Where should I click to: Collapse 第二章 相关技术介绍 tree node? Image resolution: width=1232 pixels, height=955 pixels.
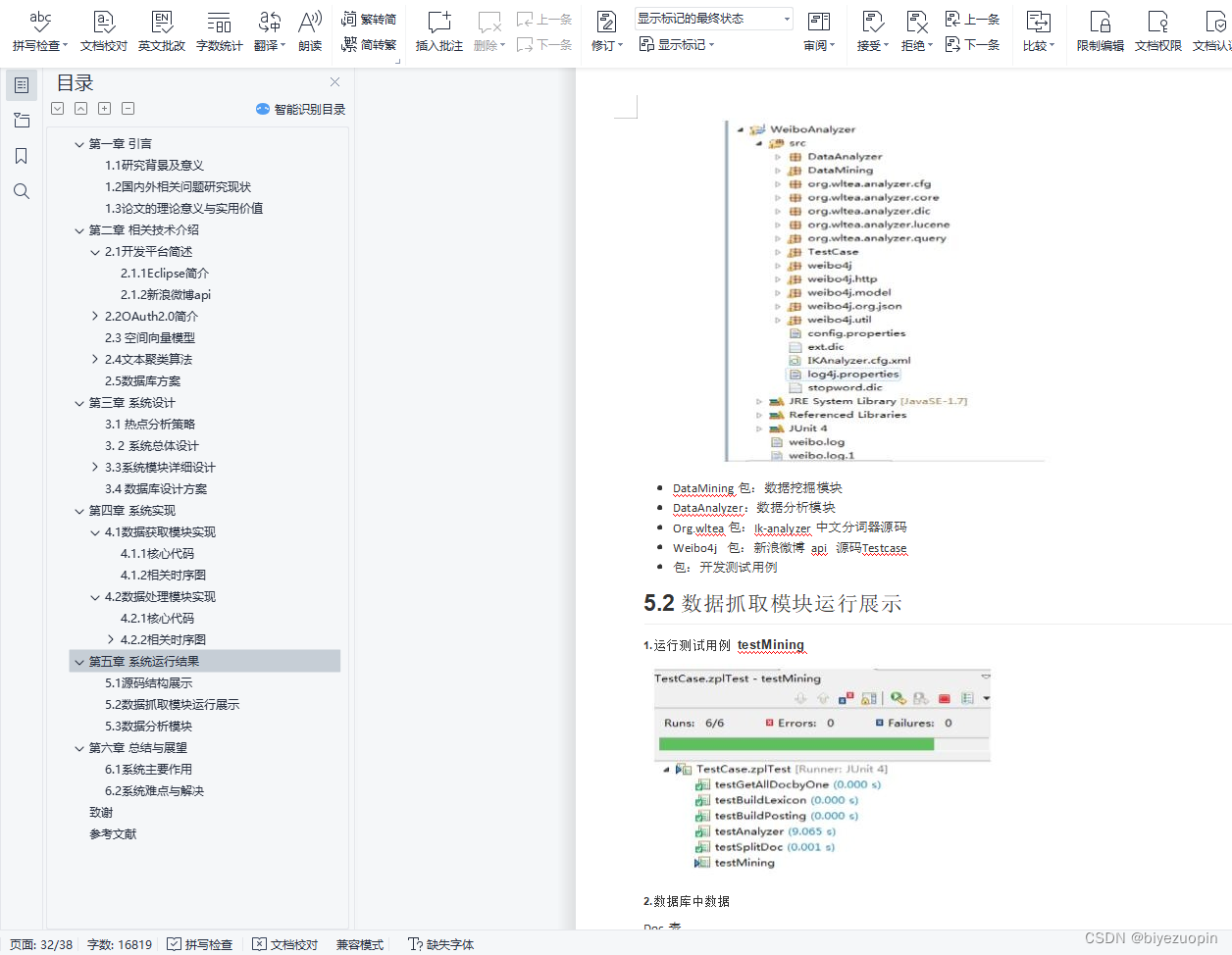click(79, 230)
